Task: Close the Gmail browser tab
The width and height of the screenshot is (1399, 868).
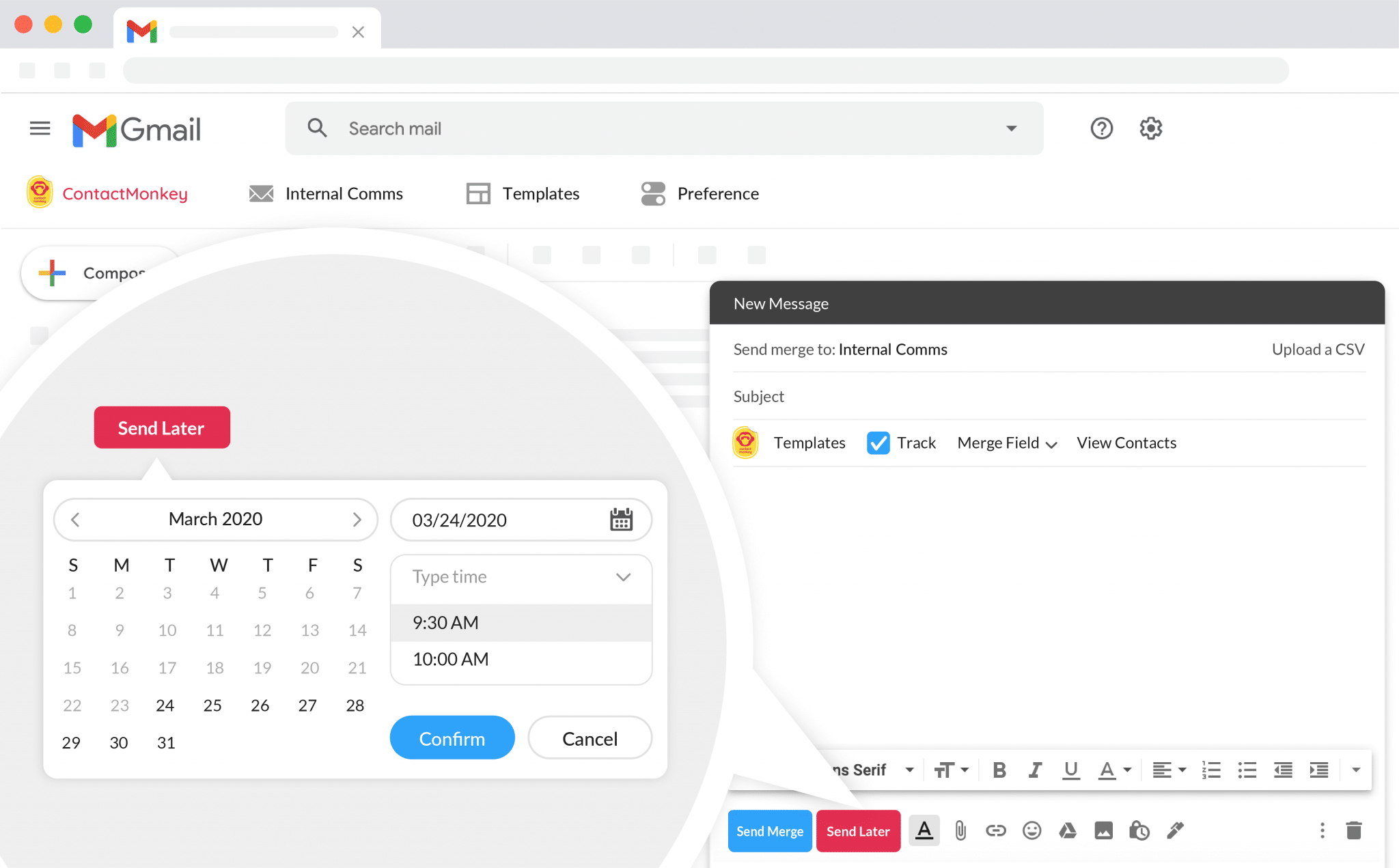Action: click(x=358, y=32)
